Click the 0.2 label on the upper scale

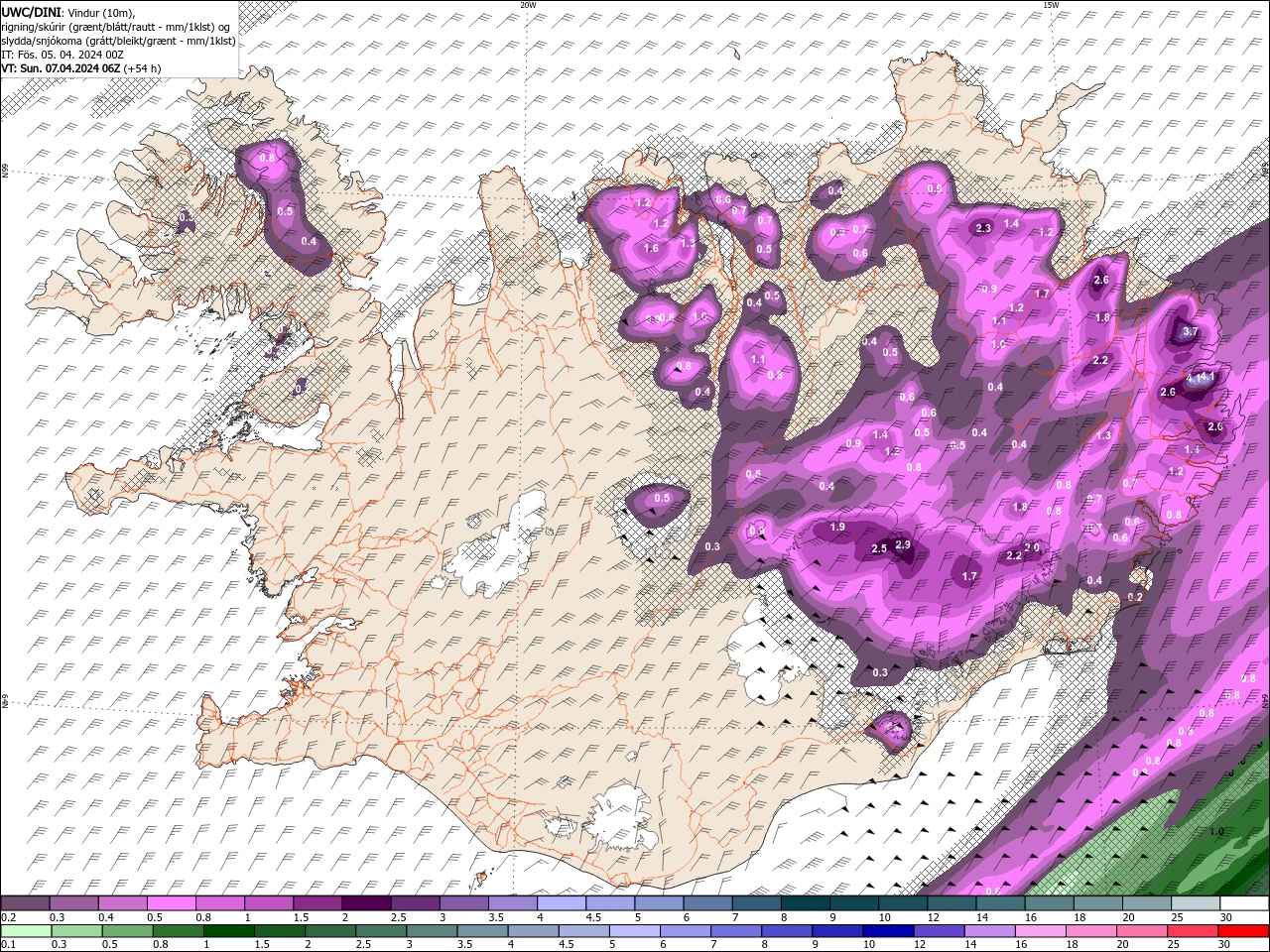click(x=9, y=917)
